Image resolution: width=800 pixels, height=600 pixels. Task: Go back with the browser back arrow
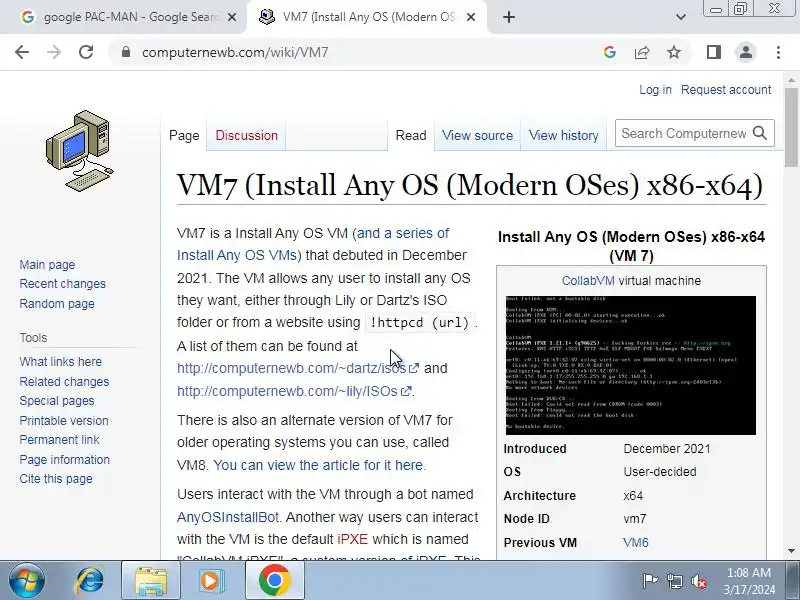22,52
